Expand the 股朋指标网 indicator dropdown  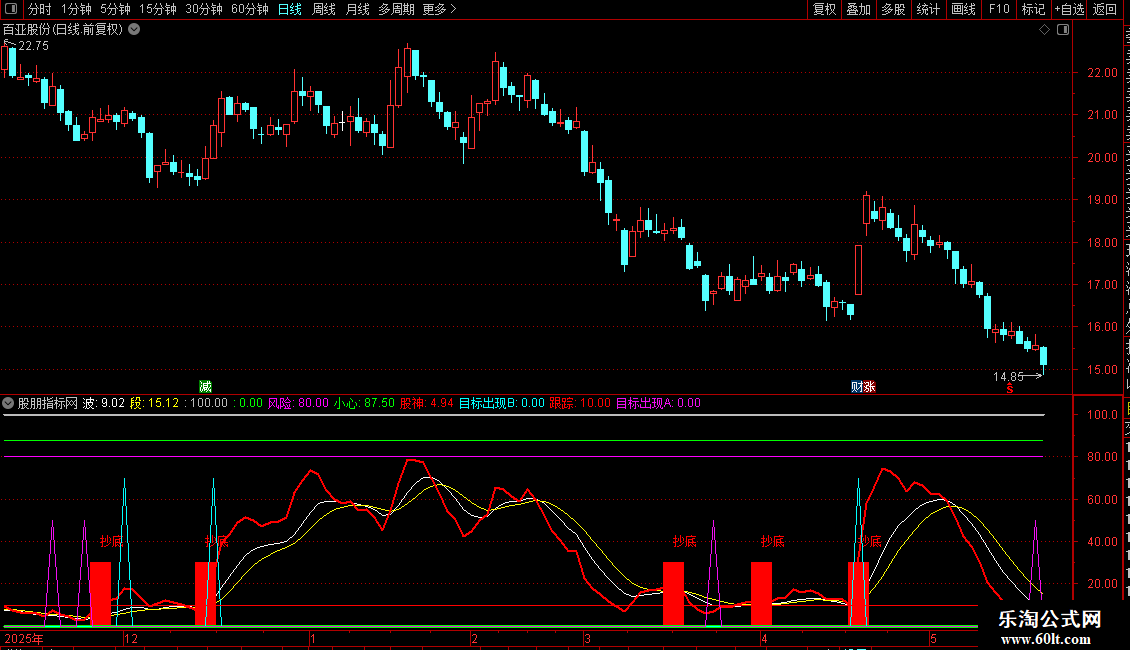8,404
